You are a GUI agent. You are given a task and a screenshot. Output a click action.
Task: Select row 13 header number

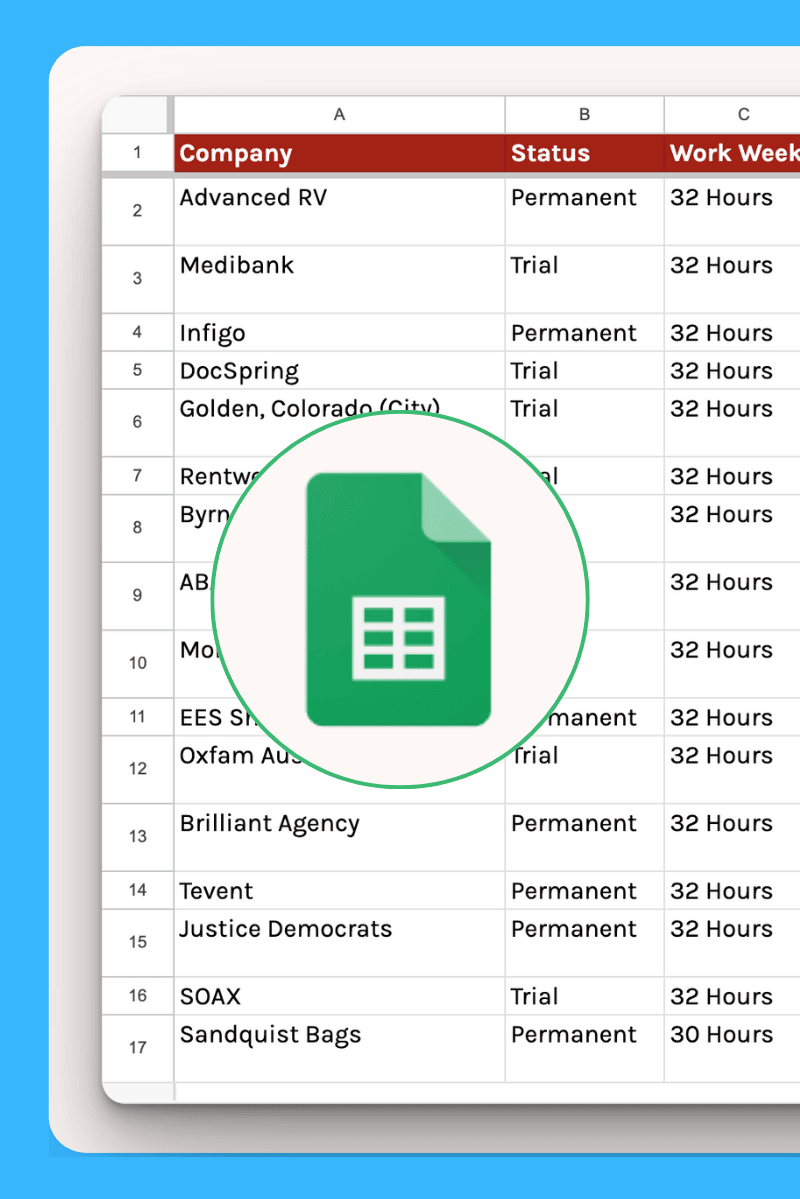pos(137,837)
